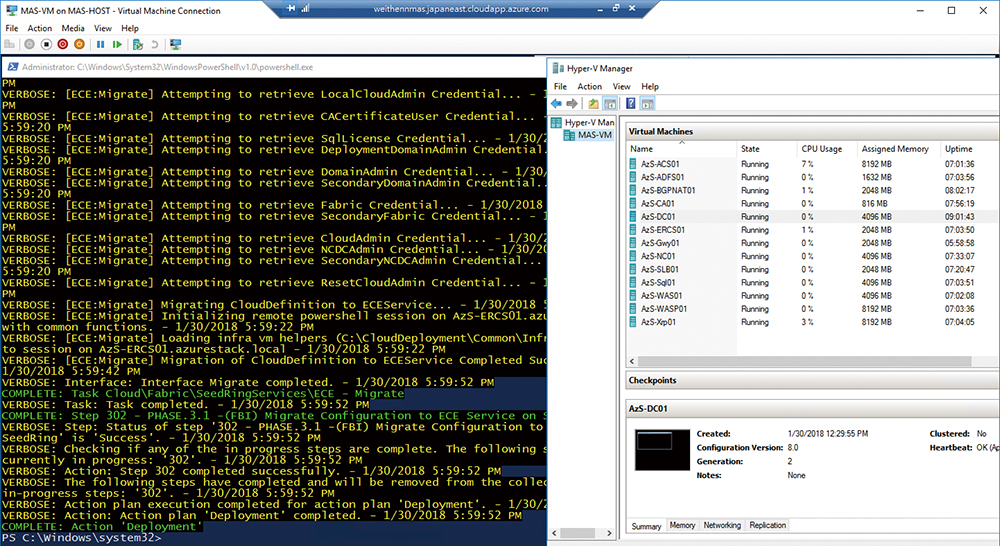This screenshot has height=546, width=1000.
Task: Switch to the Networking tab
Action: coord(722,525)
